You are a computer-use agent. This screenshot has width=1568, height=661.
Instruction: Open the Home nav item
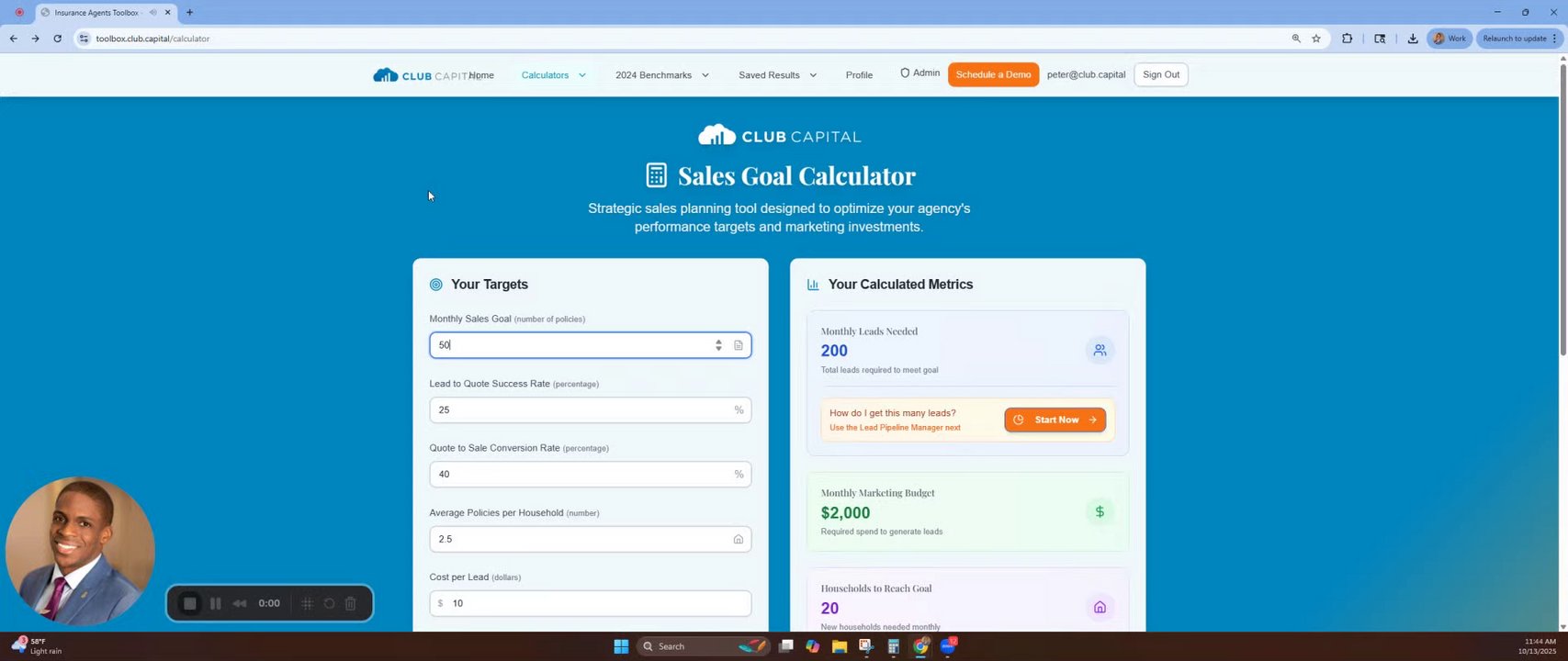tap(482, 75)
